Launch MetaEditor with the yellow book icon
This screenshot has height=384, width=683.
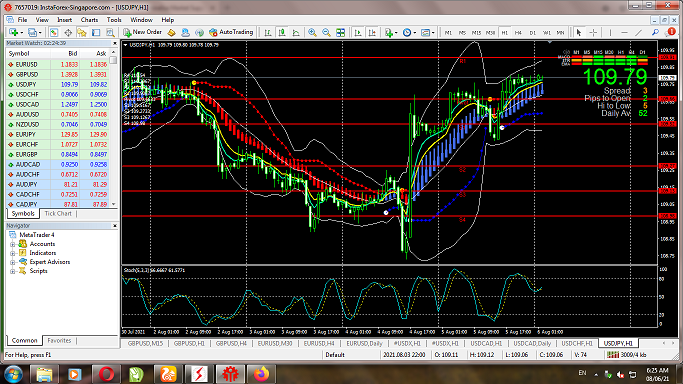(x=171, y=33)
